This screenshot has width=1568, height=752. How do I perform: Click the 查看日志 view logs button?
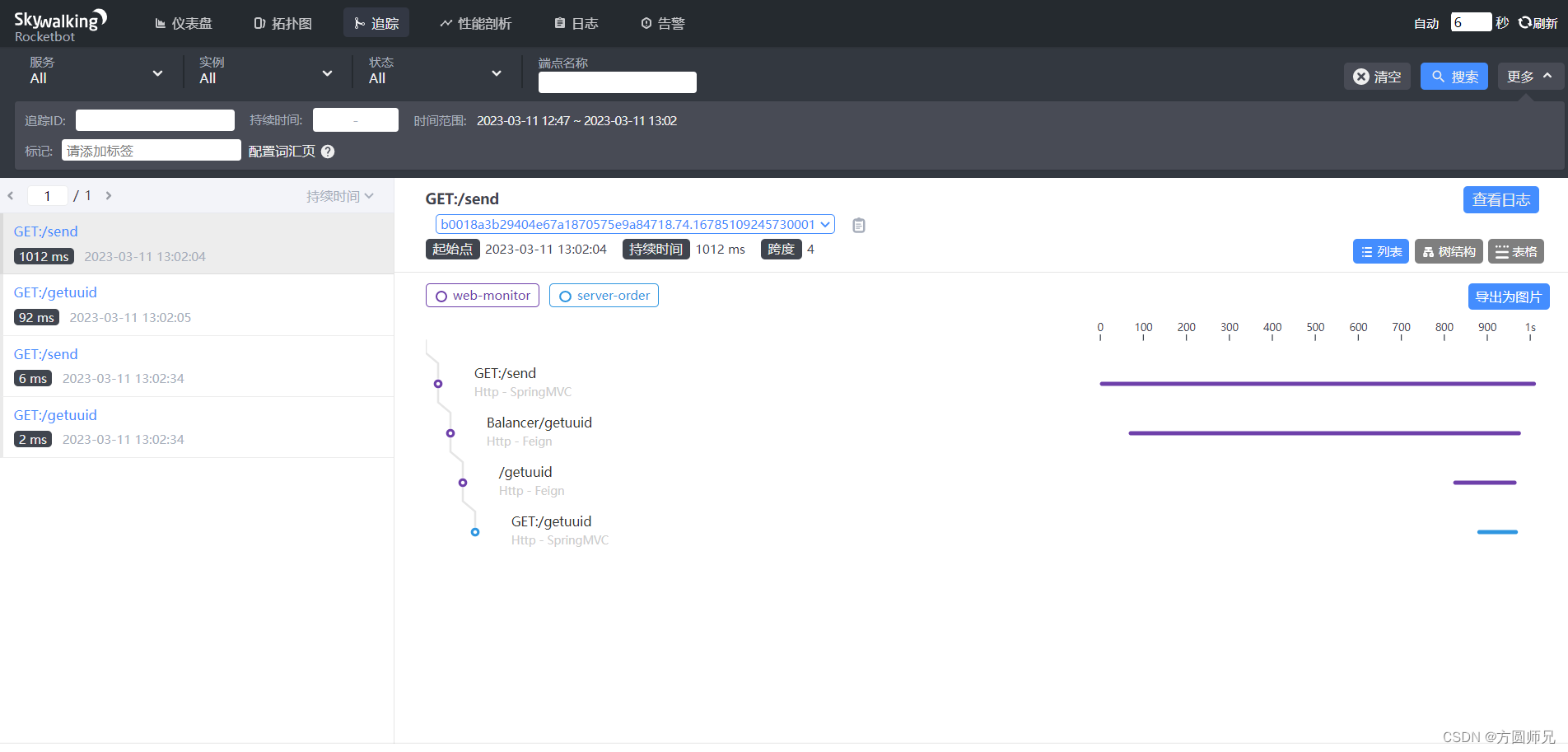[x=1500, y=199]
